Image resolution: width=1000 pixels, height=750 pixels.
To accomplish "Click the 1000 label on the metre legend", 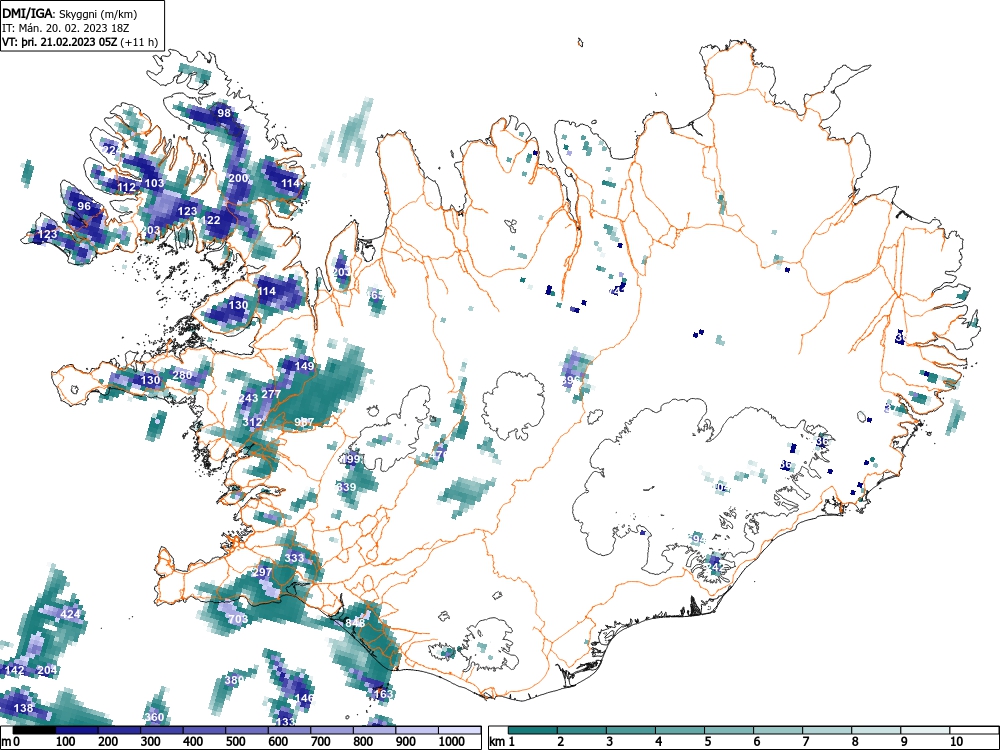I will [452, 741].
